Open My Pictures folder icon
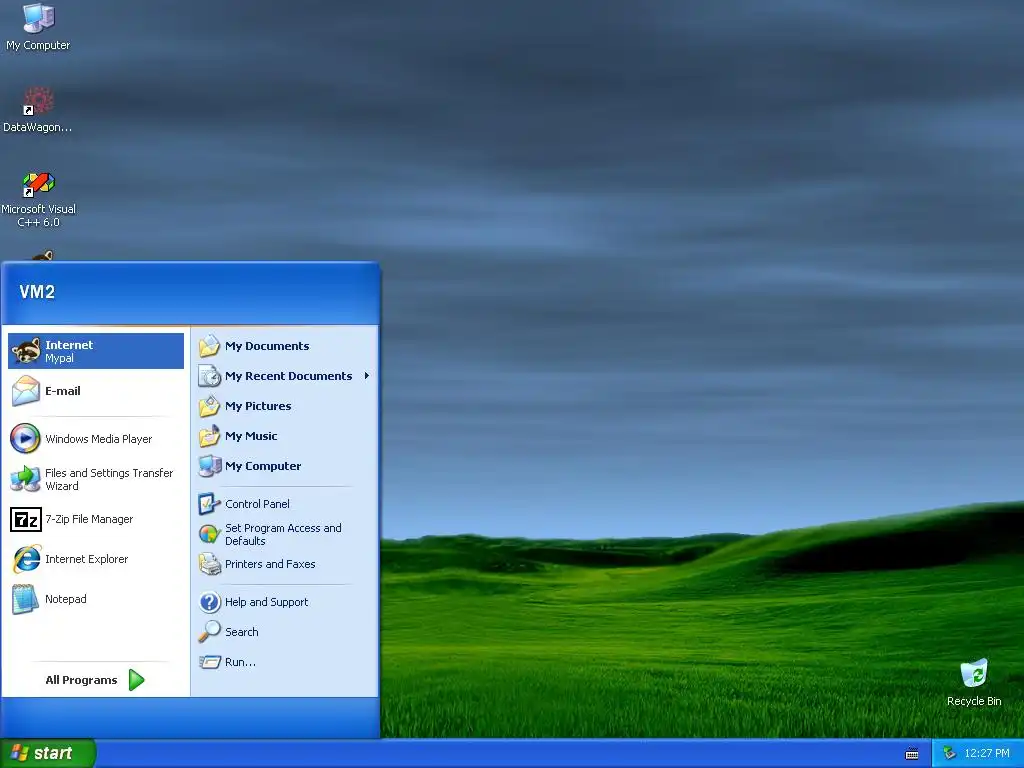 tap(209, 406)
